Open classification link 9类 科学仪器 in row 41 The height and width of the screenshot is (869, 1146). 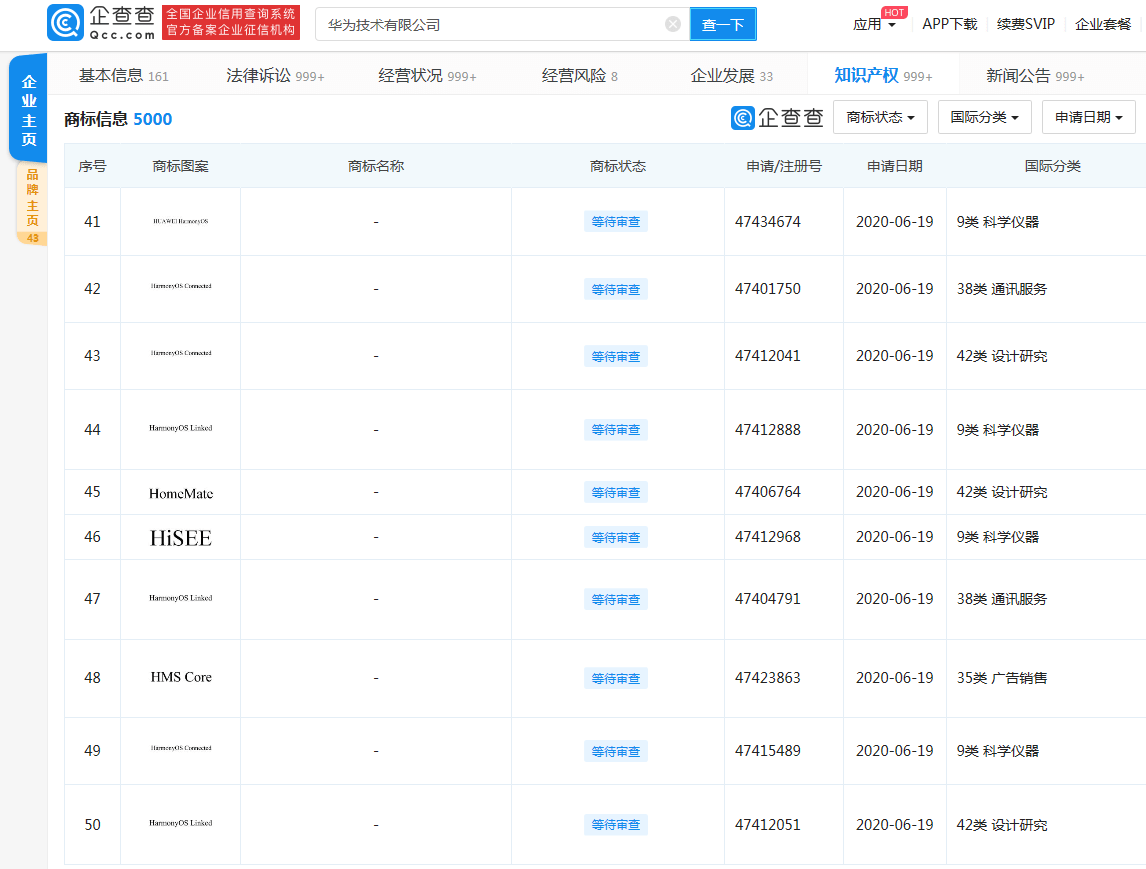pos(1000,222)
